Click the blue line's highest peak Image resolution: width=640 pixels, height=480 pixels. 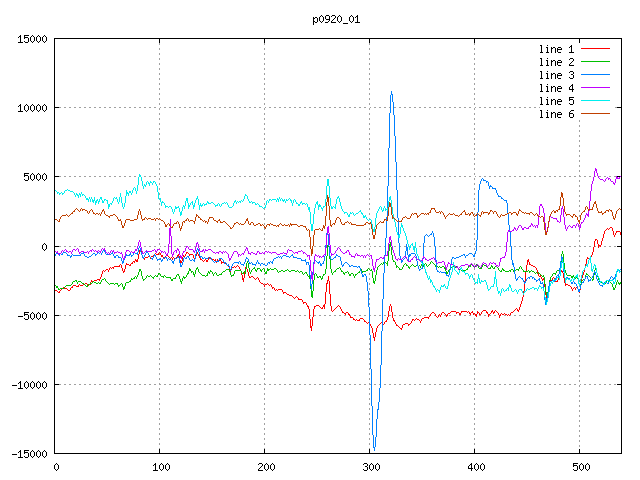pos(391,93)
